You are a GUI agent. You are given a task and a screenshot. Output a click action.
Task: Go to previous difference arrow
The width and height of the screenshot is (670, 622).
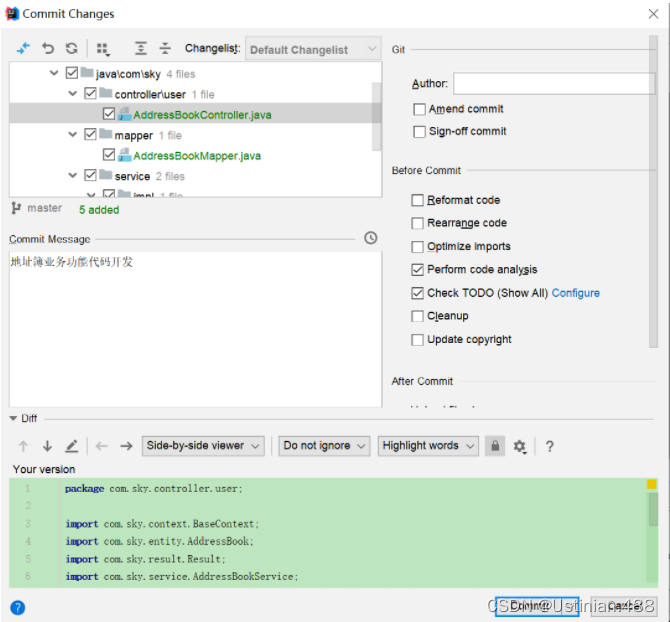pos(23,446)
